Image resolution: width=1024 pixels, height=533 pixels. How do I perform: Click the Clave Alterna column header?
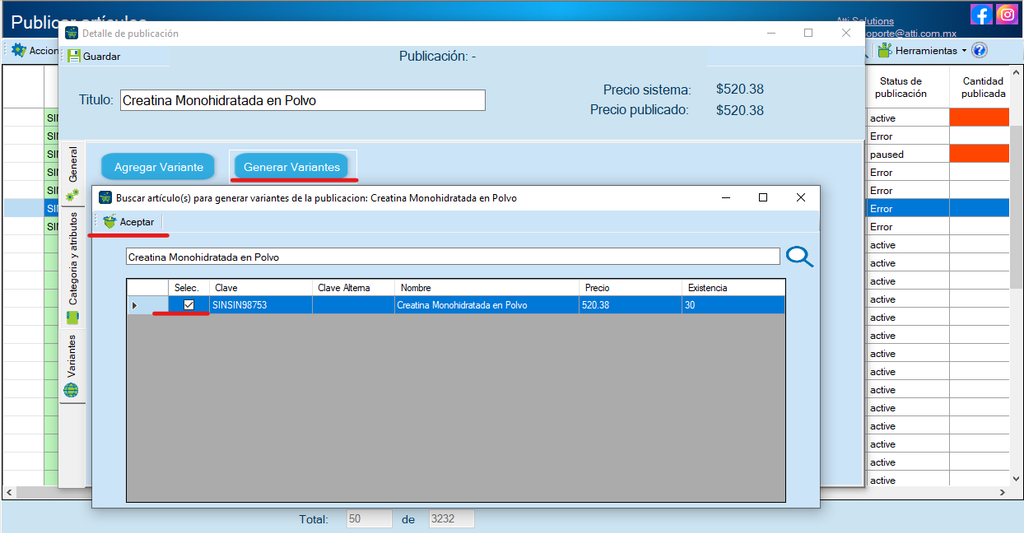pyautogui.click(x=353, y=287)
